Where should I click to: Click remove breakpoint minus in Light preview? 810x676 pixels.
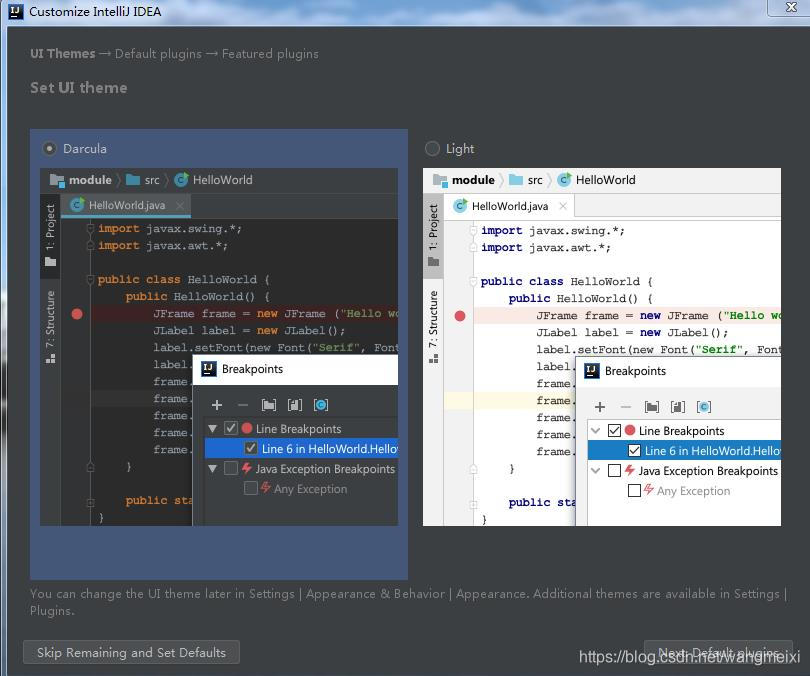click(626, 407)
